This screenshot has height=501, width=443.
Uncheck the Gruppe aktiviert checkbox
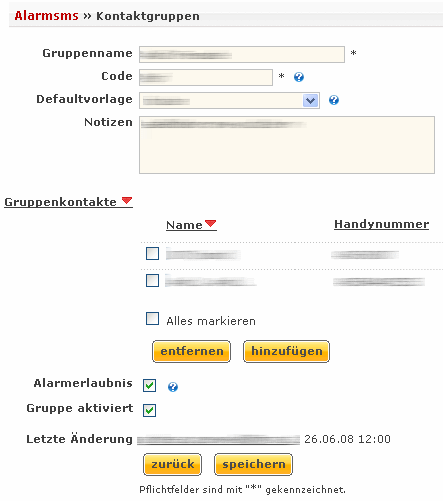[x=149, y=410]
